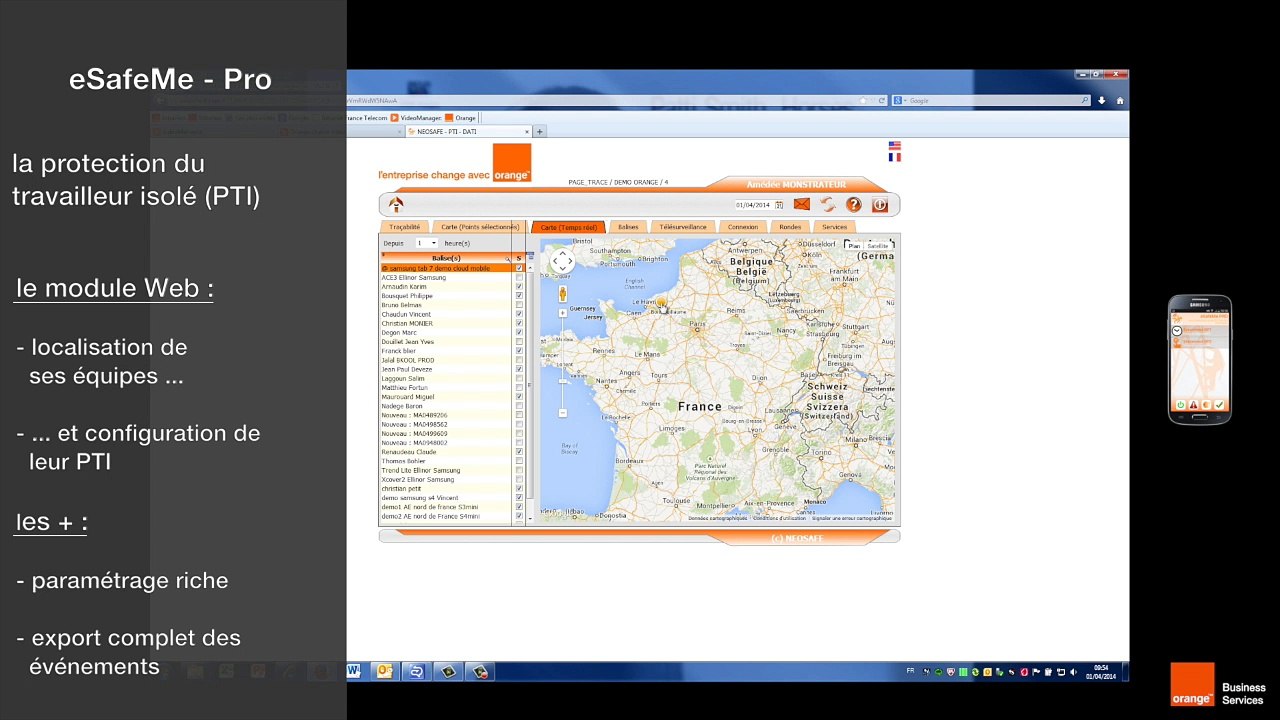This screenshot has height=720, width=1280.
Task: Open the help question mark icon
Action: (x=853, y=204)
